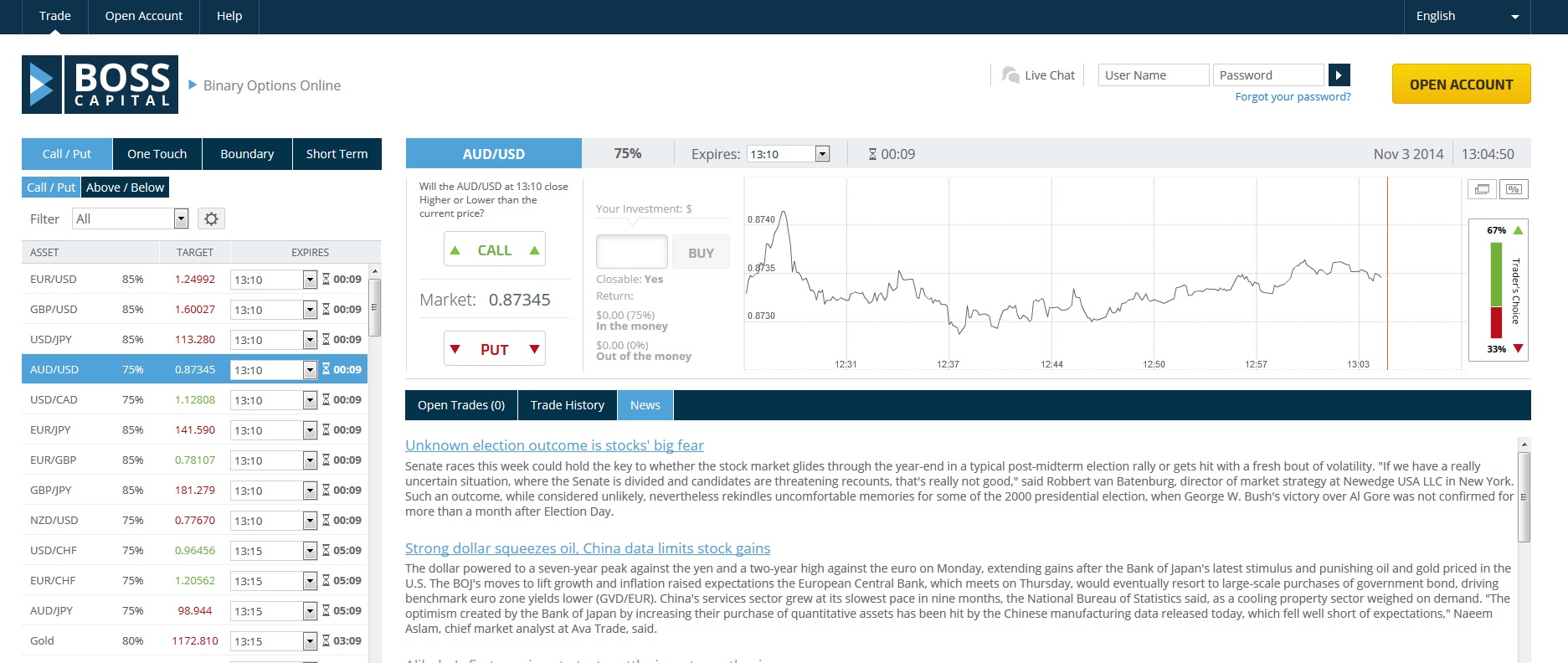1568x663 pixels.
Task: Select the Above / Below sub-tab
Action: click(x=125, y=188)
